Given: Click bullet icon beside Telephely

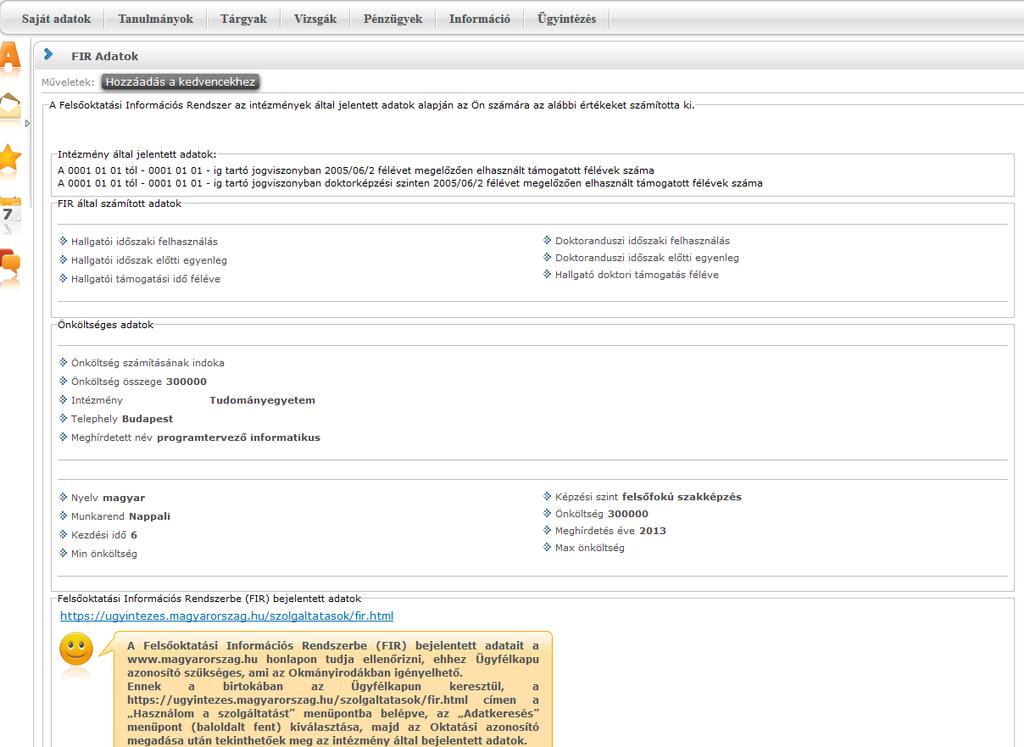Looking at the screenshot, I should tap(63, 418).
